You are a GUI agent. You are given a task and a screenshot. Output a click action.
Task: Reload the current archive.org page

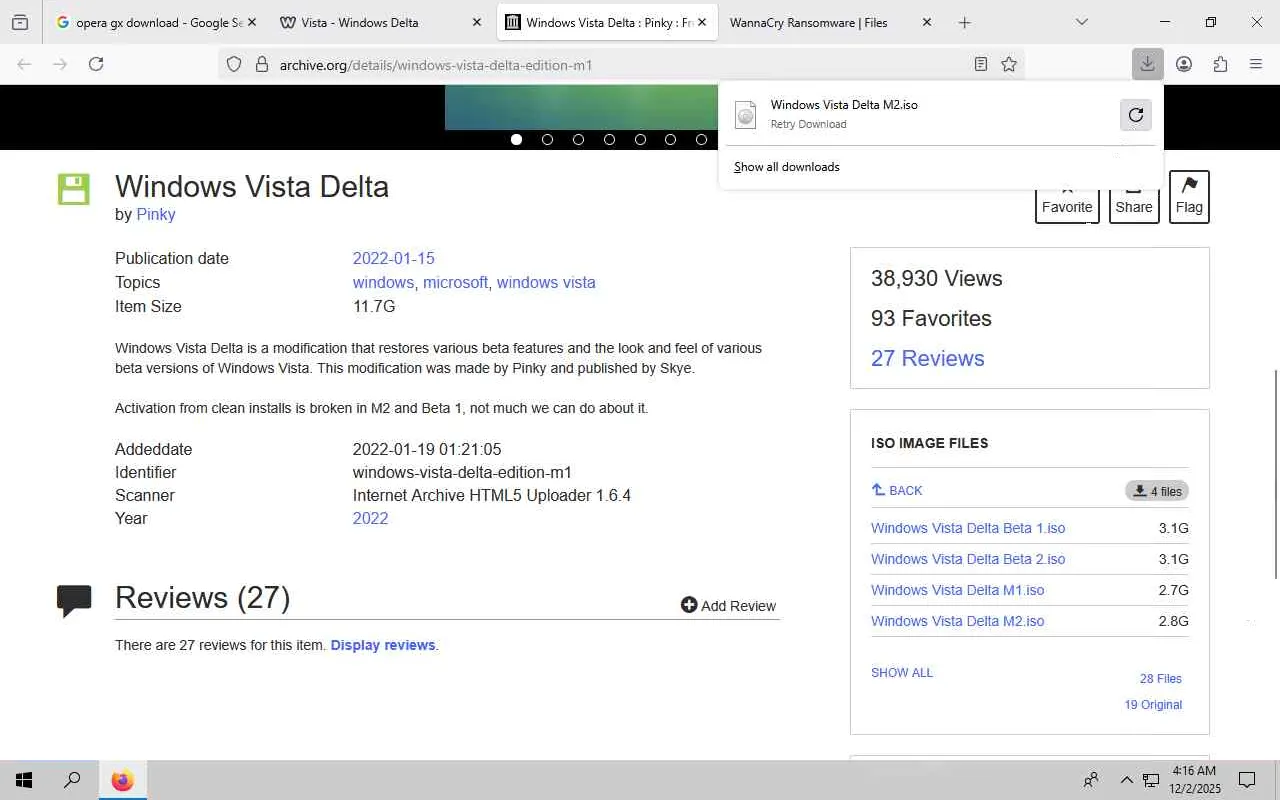tap(96, 64)
